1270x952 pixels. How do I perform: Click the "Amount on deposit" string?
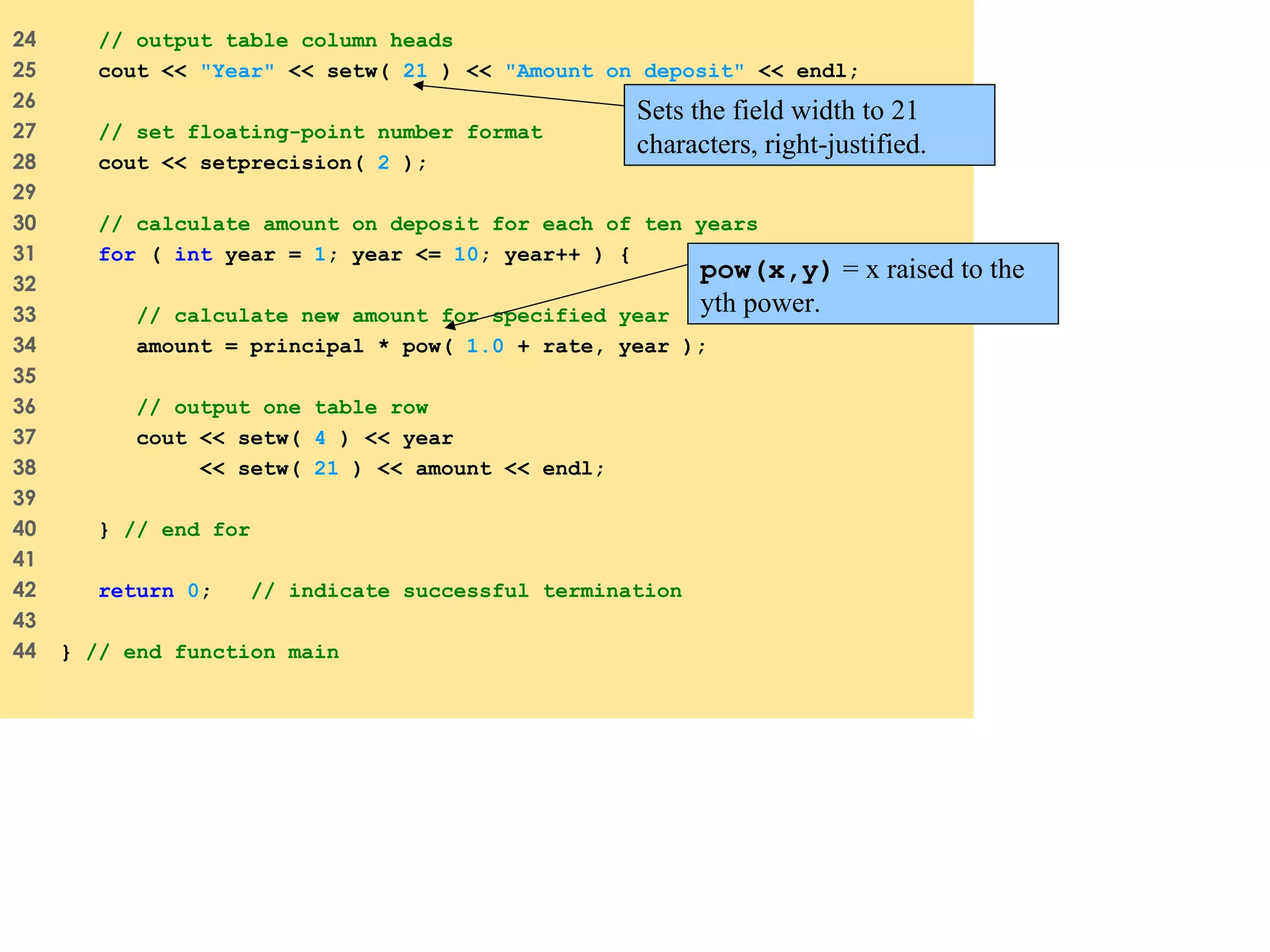624,71
